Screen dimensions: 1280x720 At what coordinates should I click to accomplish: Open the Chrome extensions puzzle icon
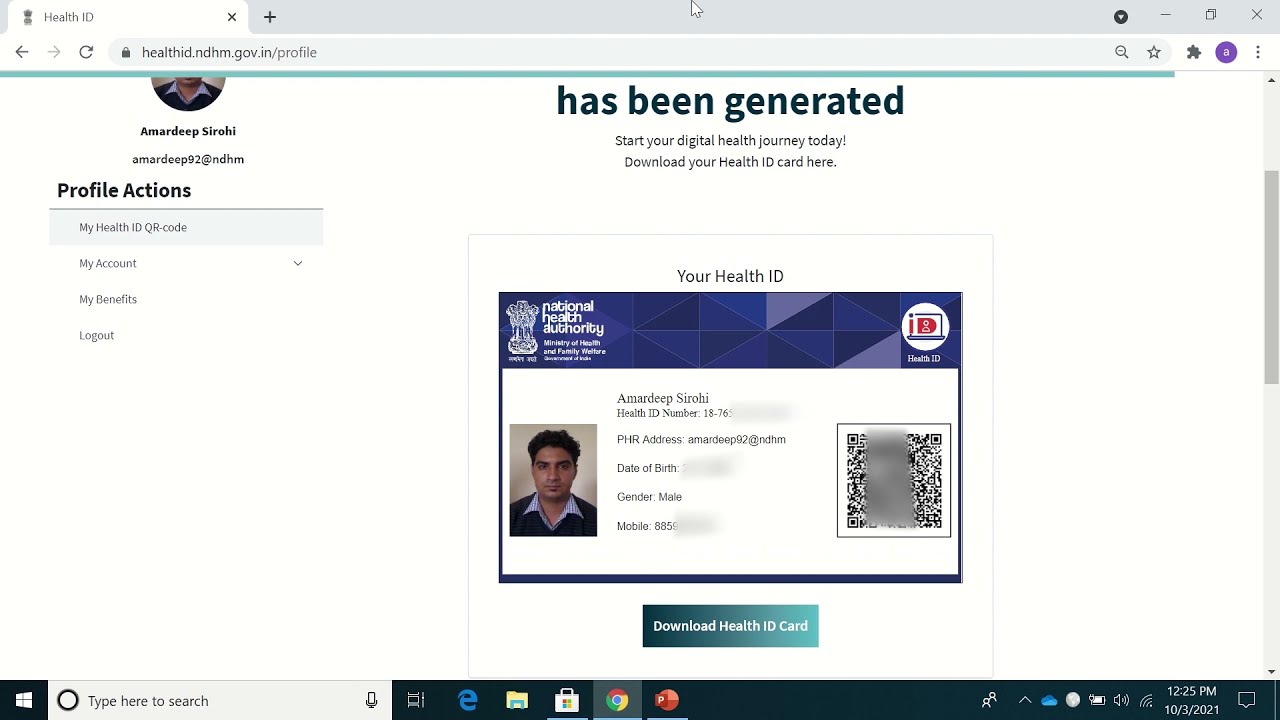click(1194, 52)
